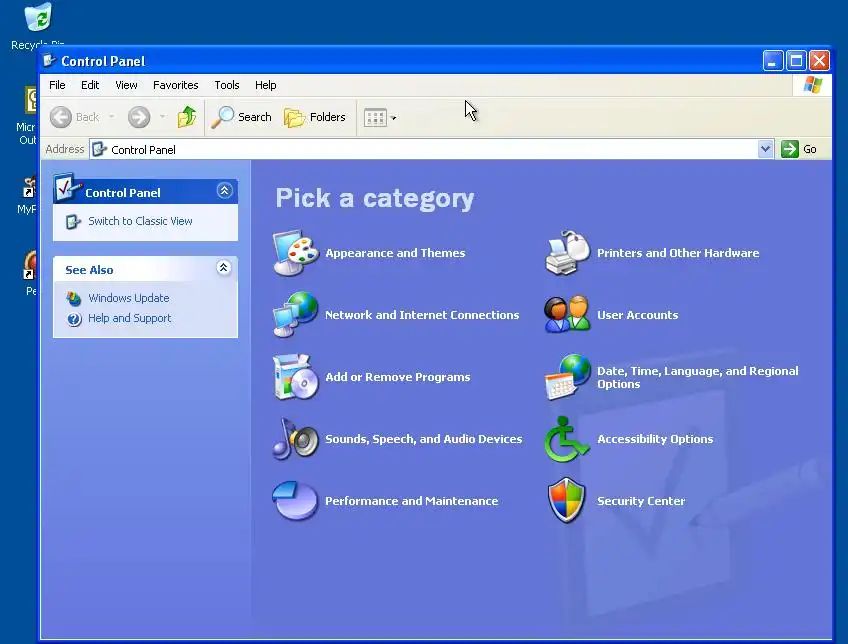Open the Printers and Other Hardware icon
Viewport: 848px width, 644px height.
point(567,253)
